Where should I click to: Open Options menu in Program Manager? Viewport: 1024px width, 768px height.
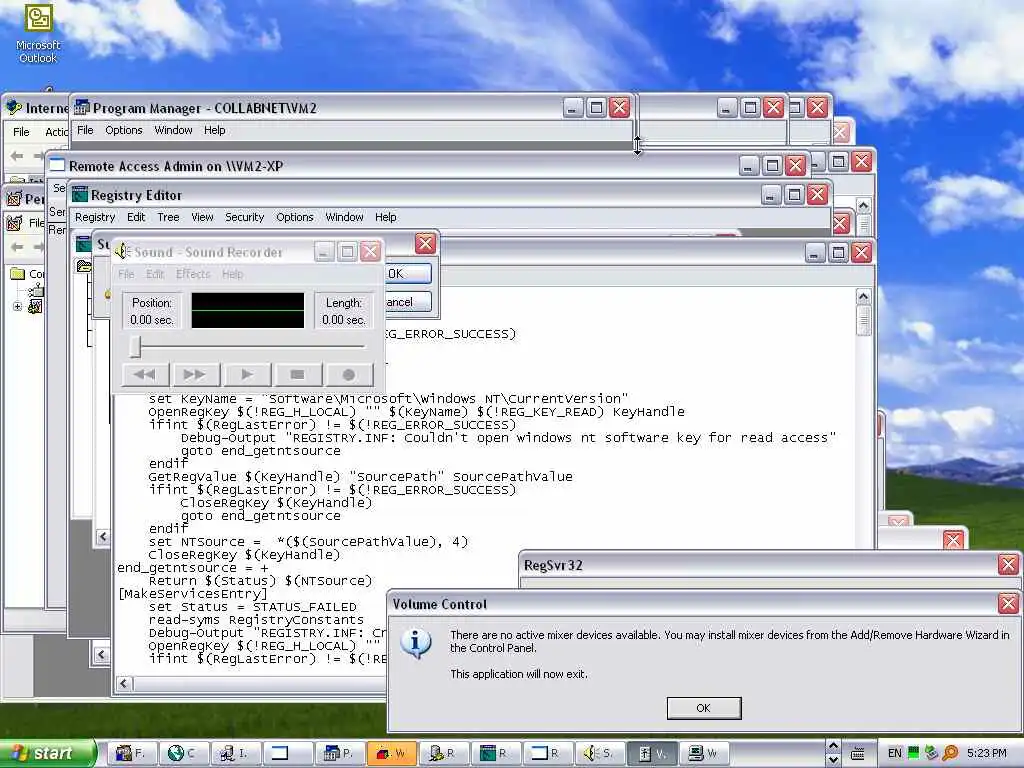click(x=123, y=130)
